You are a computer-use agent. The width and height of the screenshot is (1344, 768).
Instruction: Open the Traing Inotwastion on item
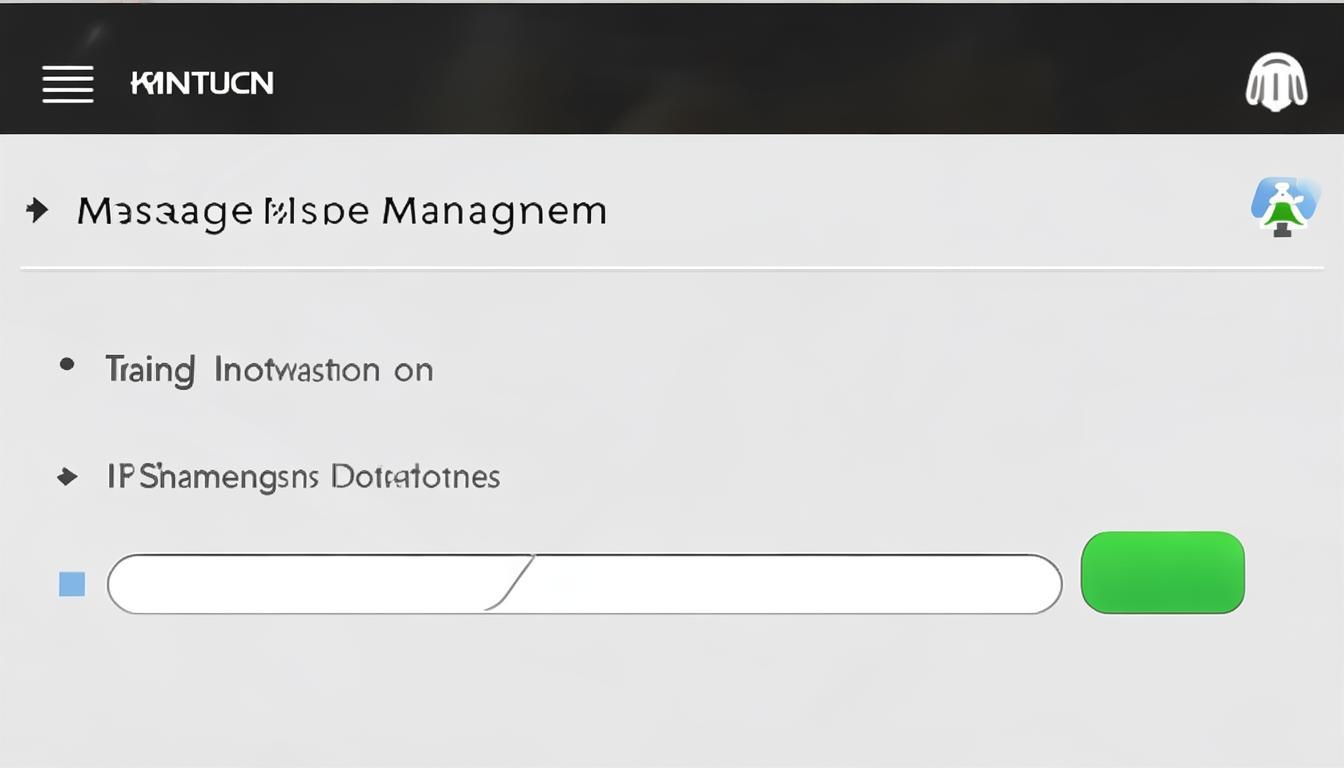point(269,370)
